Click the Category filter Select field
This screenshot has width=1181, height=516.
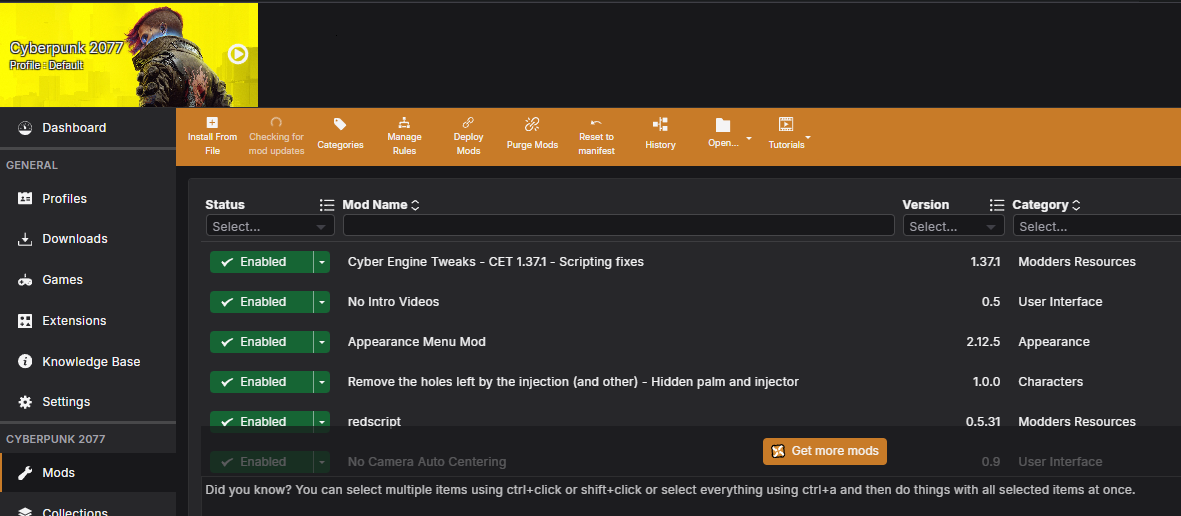(x=1097, y=226)
